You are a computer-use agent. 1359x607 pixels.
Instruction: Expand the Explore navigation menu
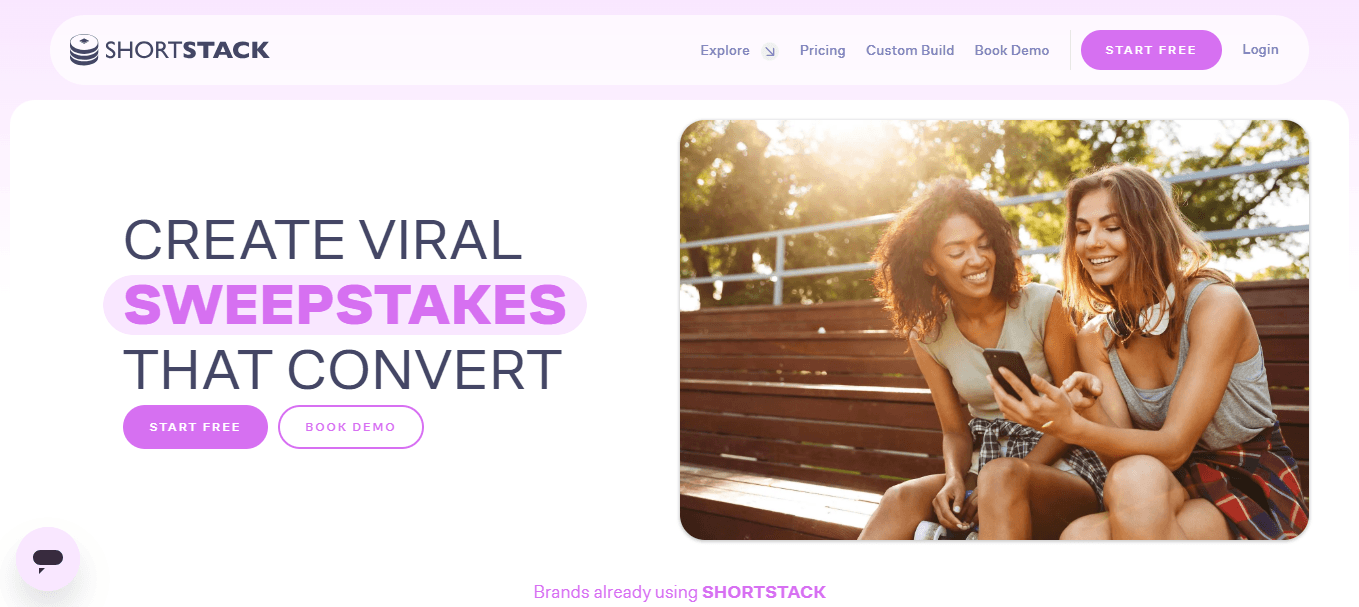tap(725, 50)
